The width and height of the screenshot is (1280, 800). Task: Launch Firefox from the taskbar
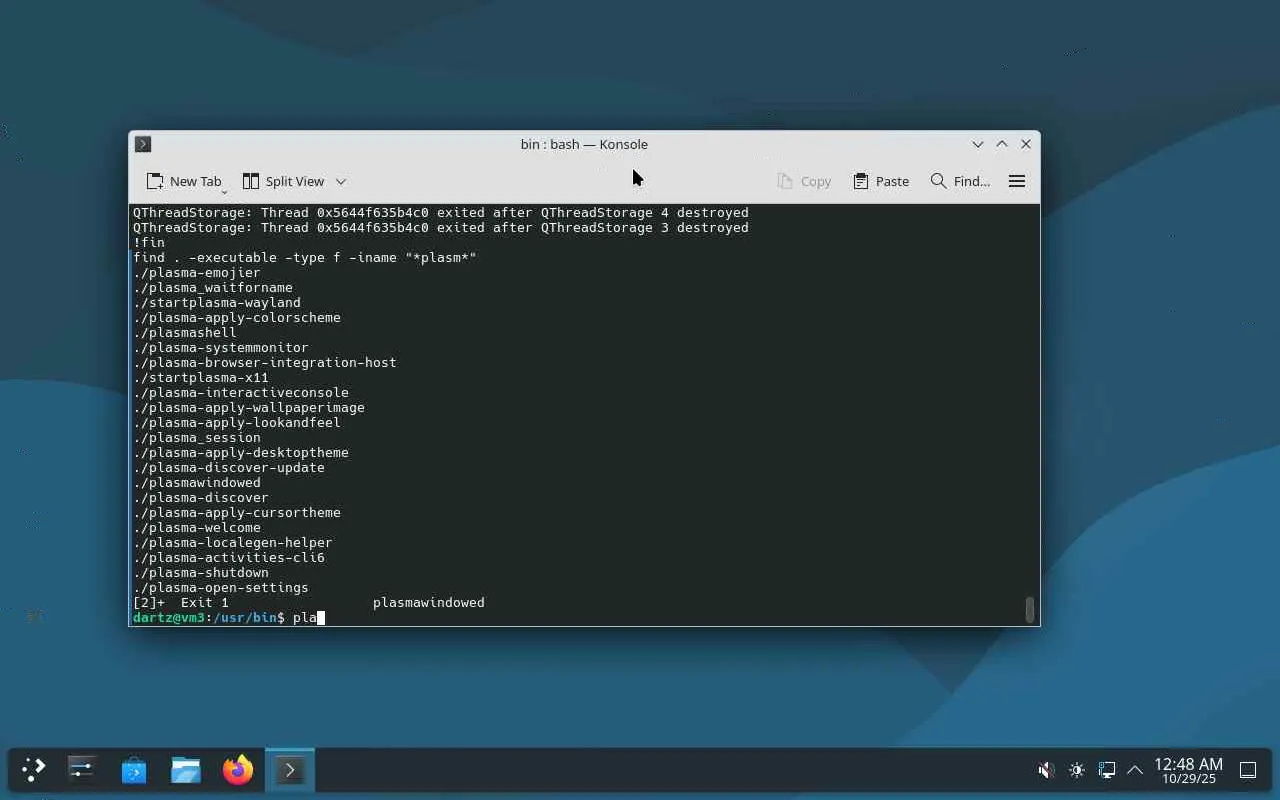238,770
